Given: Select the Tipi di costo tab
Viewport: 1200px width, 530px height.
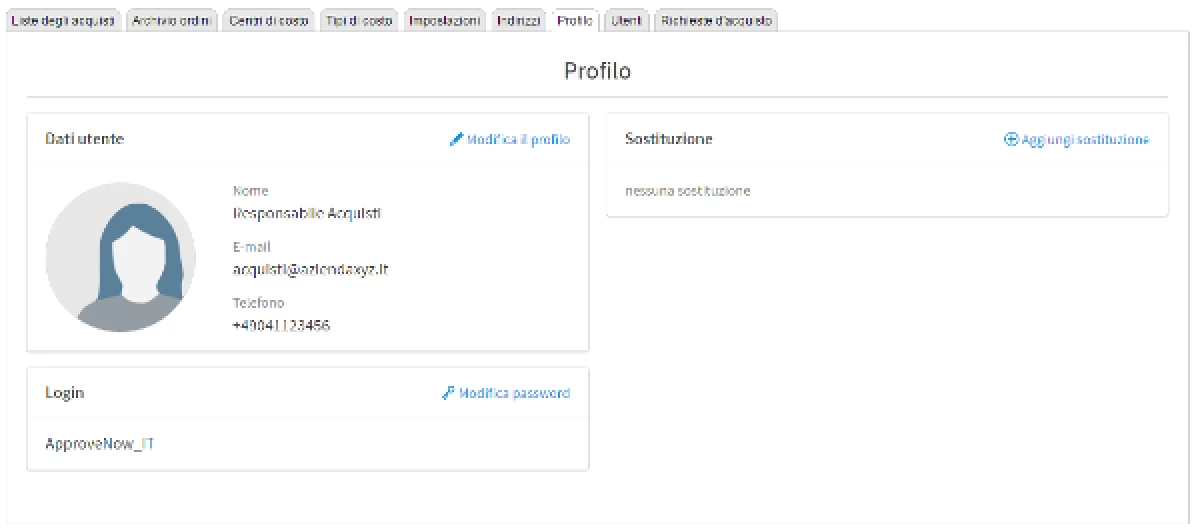Looking at the screenshot, I should (359, 21).
